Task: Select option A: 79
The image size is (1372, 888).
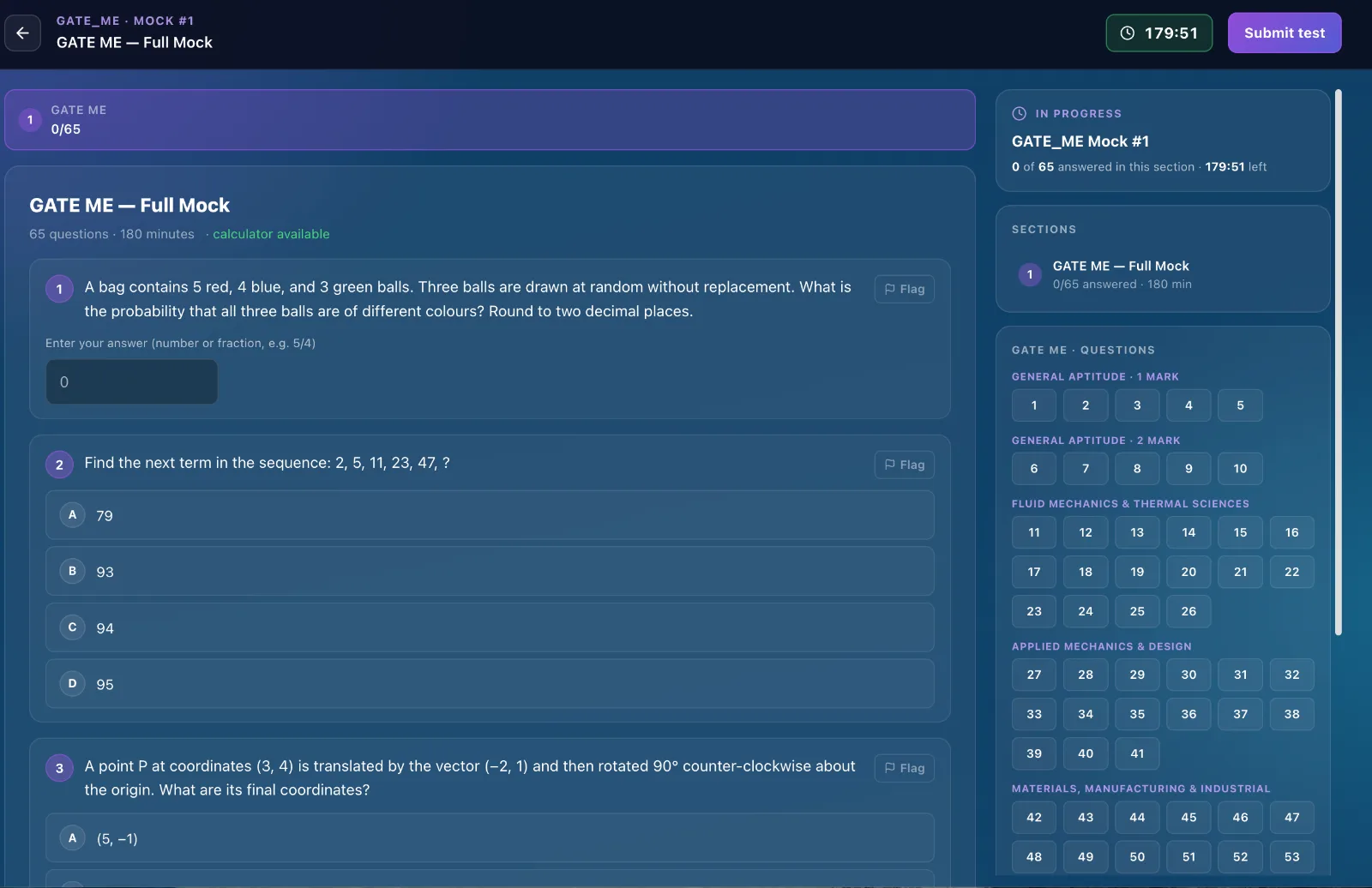Action: [490, 515]
